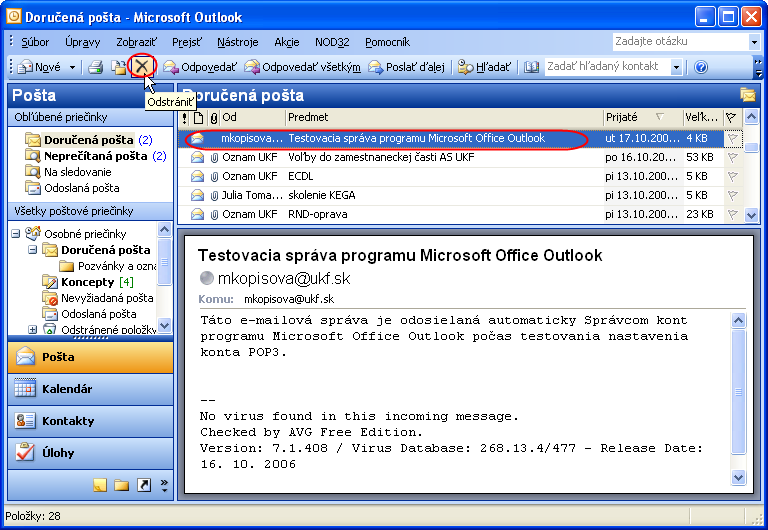Image resolution: width=768 pixels, height=530 pixels.
Task: Toggle follow-up flag on the Voľby message
Action: click(732, 158)
